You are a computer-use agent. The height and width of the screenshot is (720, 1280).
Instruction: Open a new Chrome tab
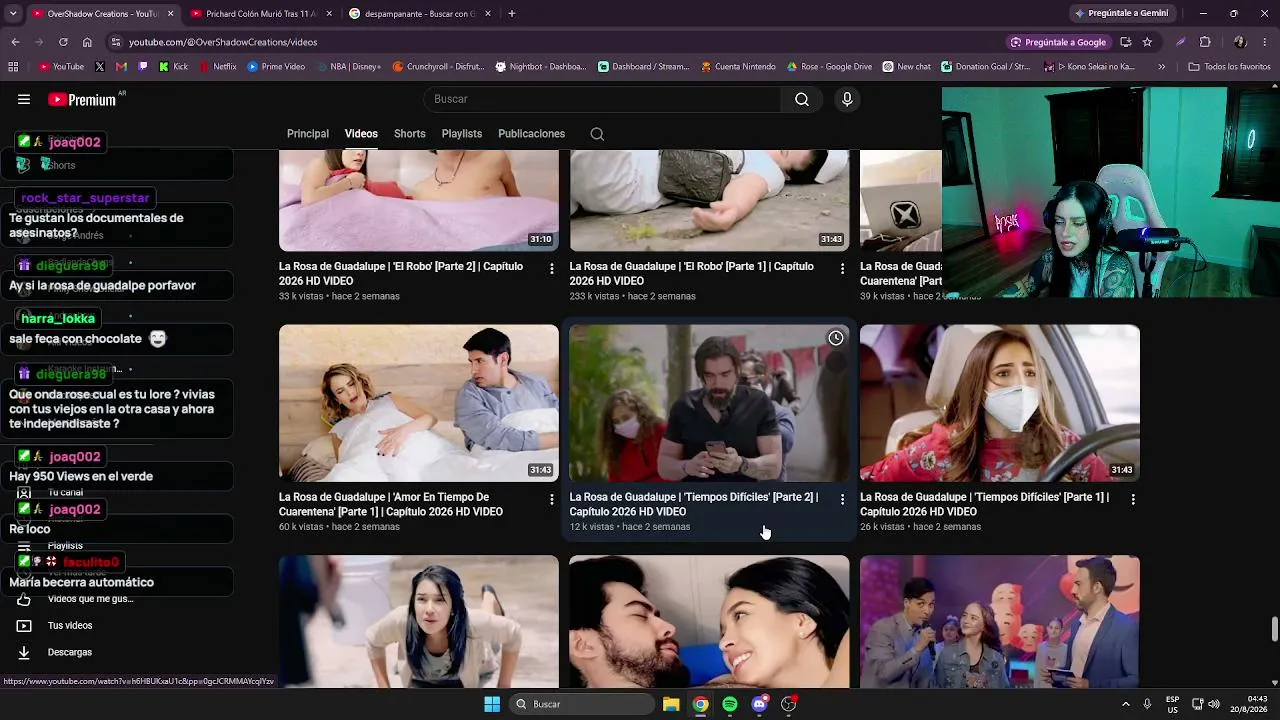[x=512, y=14]
